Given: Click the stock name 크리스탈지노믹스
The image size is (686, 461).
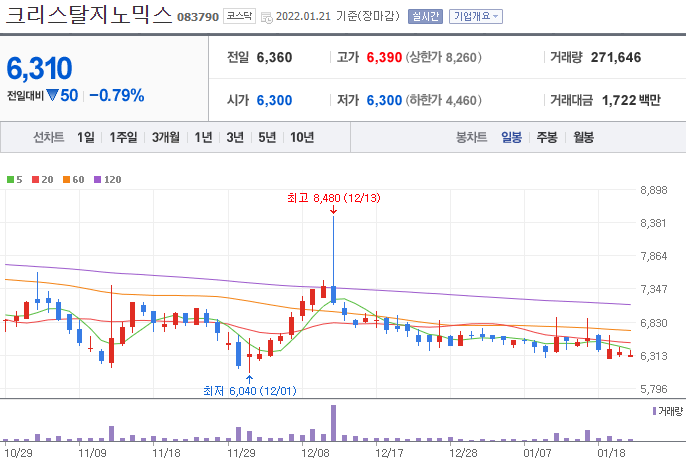Looking at the screenshot, I should click(89, 15).
